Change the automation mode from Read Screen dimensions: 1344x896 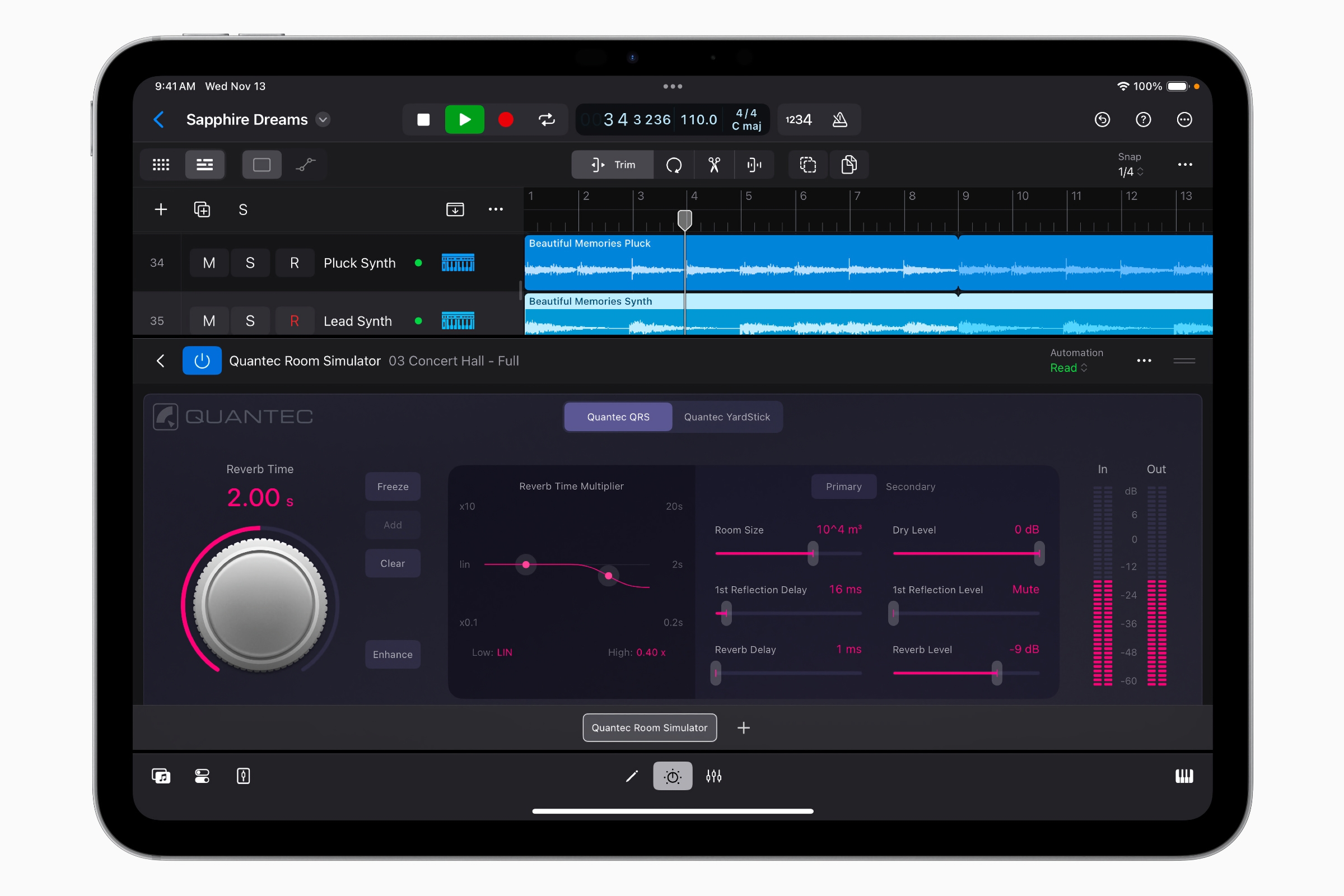(1068, 368)
